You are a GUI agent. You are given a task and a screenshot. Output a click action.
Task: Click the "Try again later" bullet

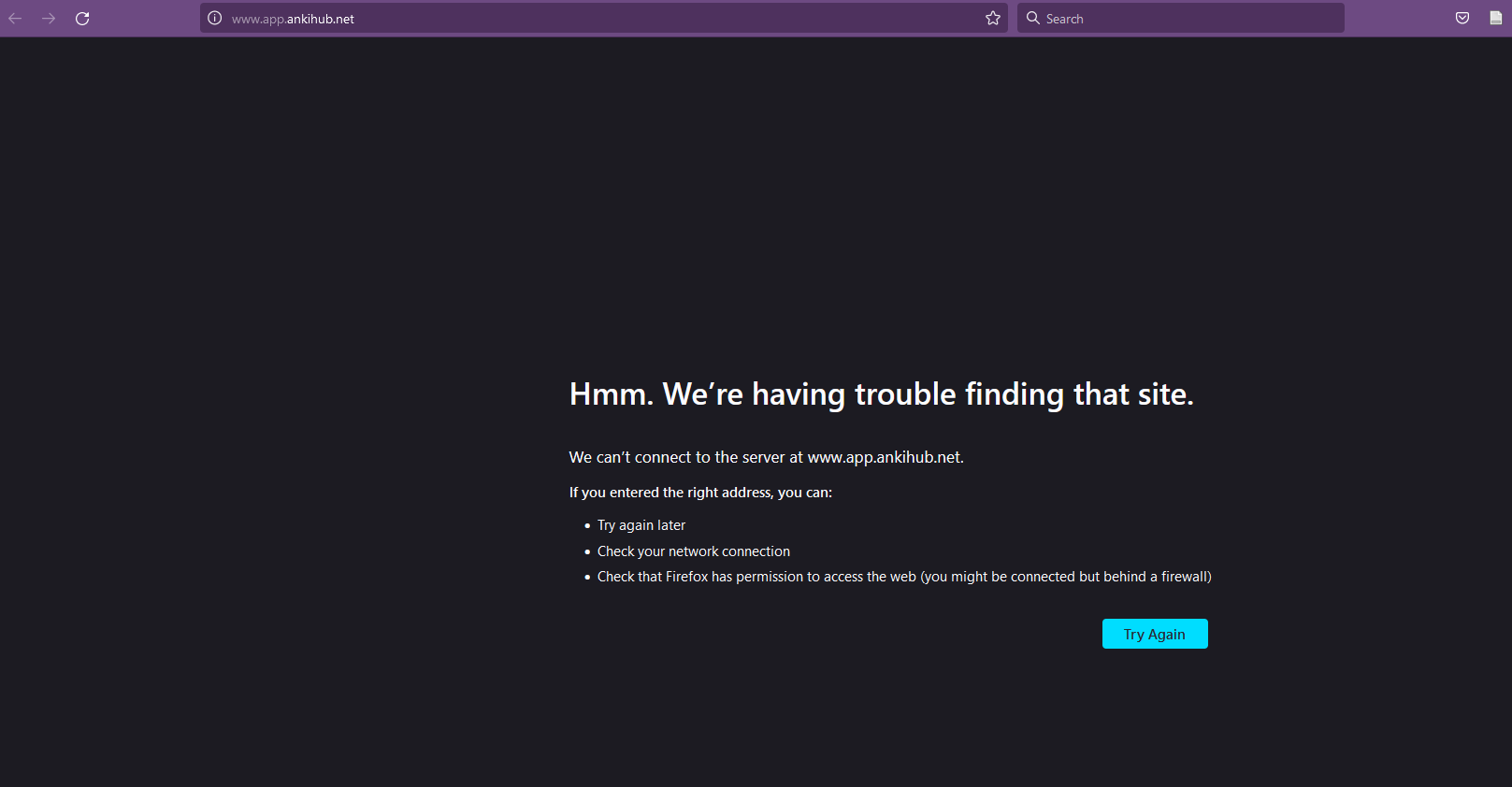641,525
